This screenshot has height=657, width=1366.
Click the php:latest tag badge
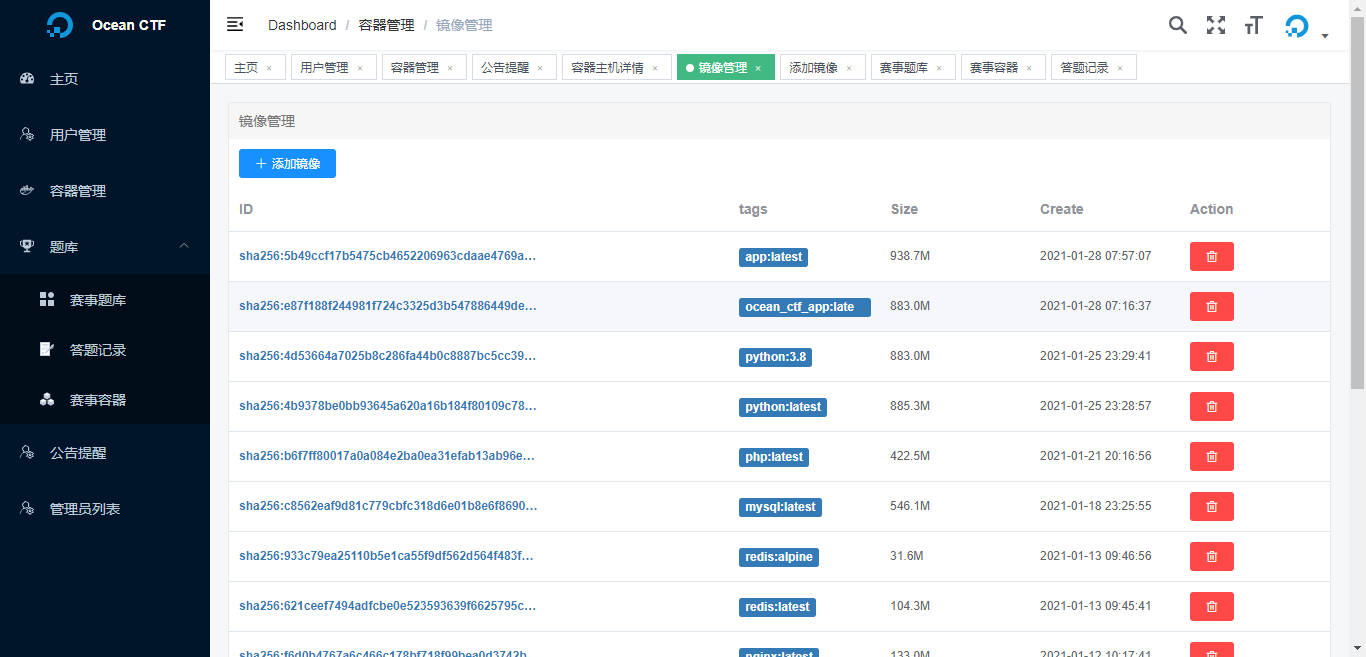tap(774, 457)
